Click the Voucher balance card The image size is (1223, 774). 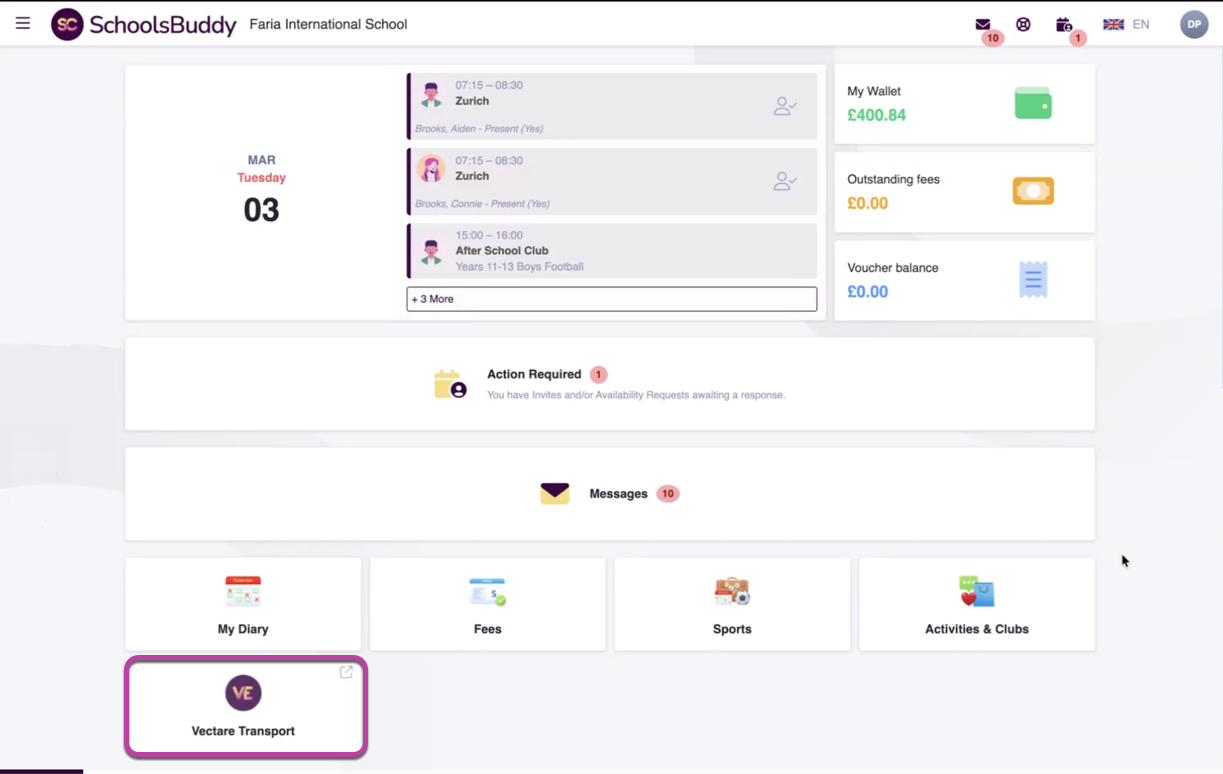pyautogui.click(x=963, y=280)
